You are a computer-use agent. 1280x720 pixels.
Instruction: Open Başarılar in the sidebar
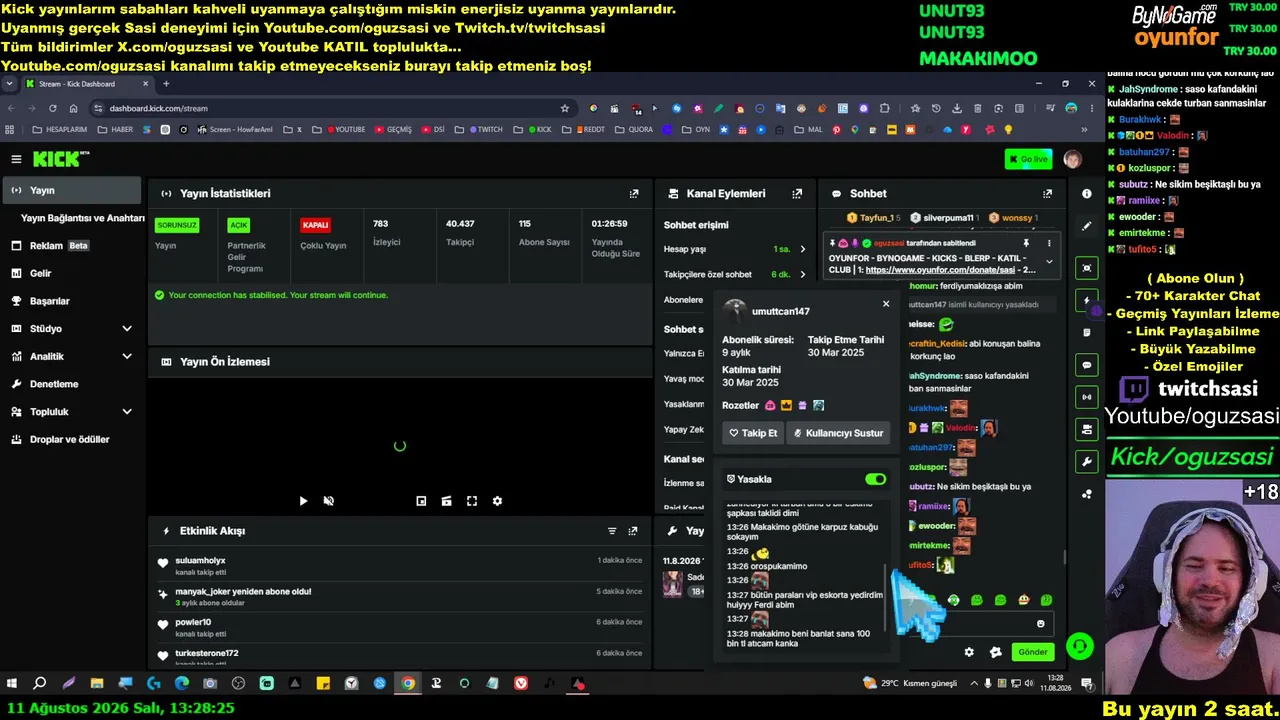[x=72, y=301]
